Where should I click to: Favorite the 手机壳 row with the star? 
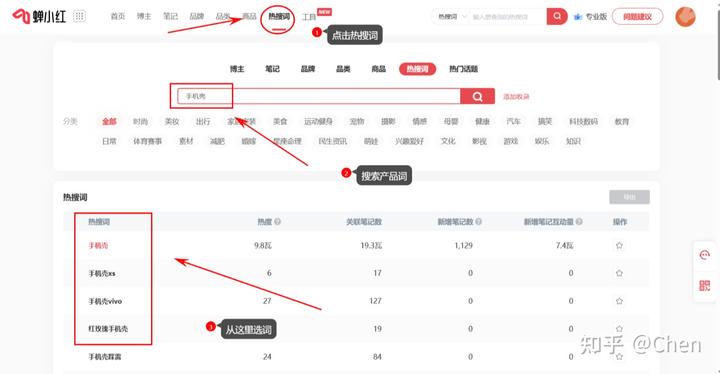click(x=619, y=245)
